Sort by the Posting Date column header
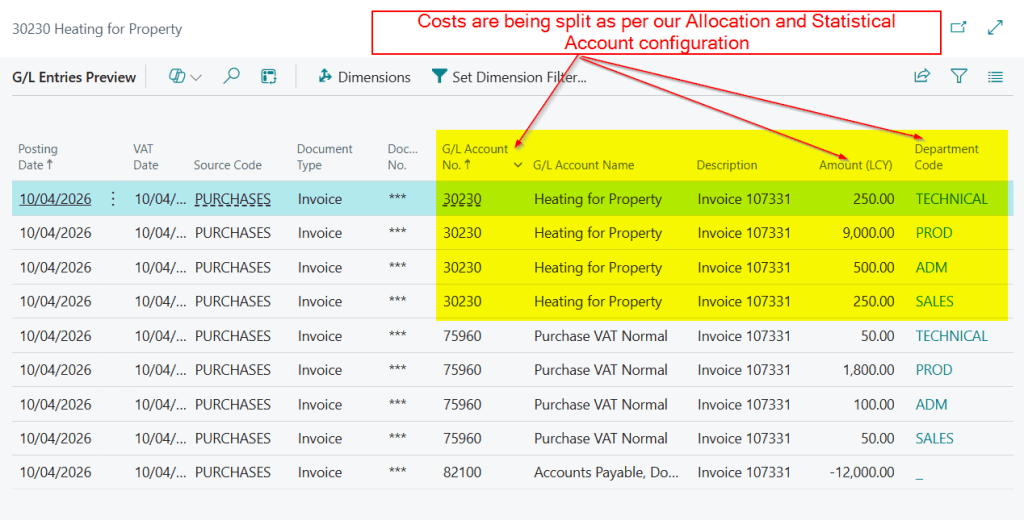 [x=38, y=157]
